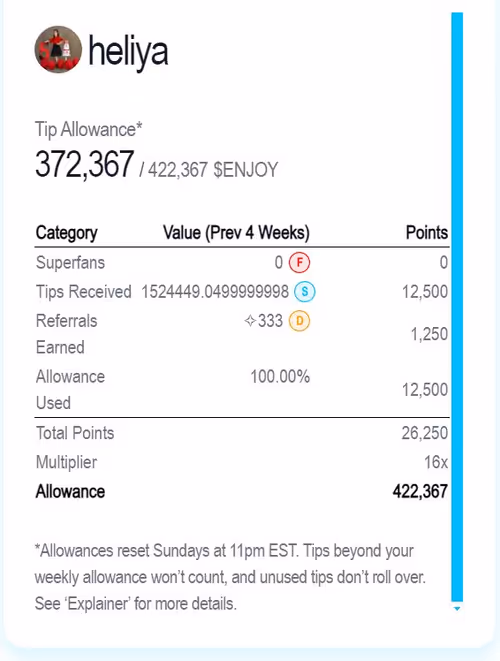Click the 16x Multiplier value
The image size is (500, 661).
tap(436, 462)
